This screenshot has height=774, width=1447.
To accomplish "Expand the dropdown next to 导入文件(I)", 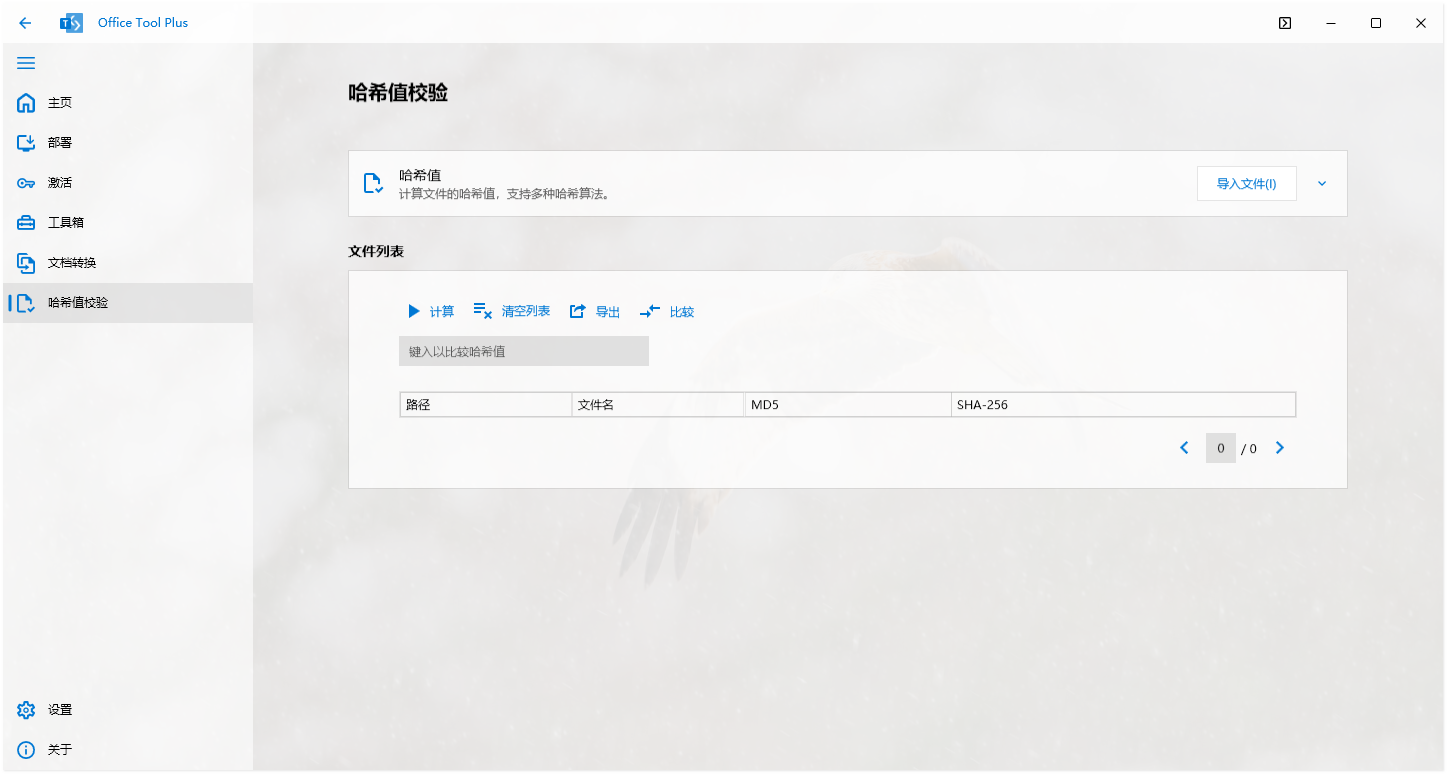I will 1321,183.
